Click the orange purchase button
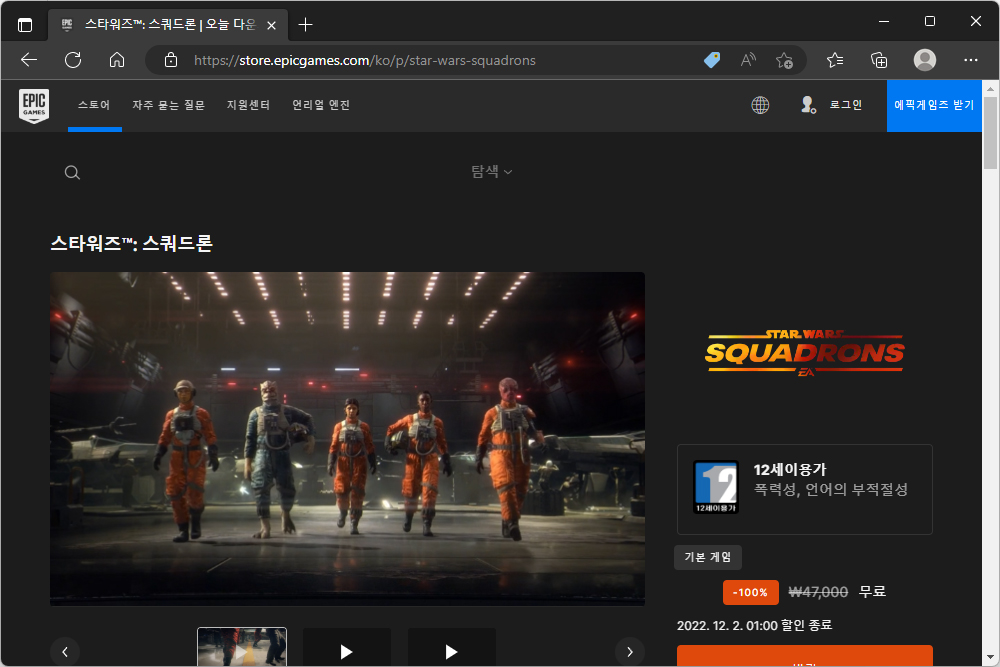 (805, 656)
